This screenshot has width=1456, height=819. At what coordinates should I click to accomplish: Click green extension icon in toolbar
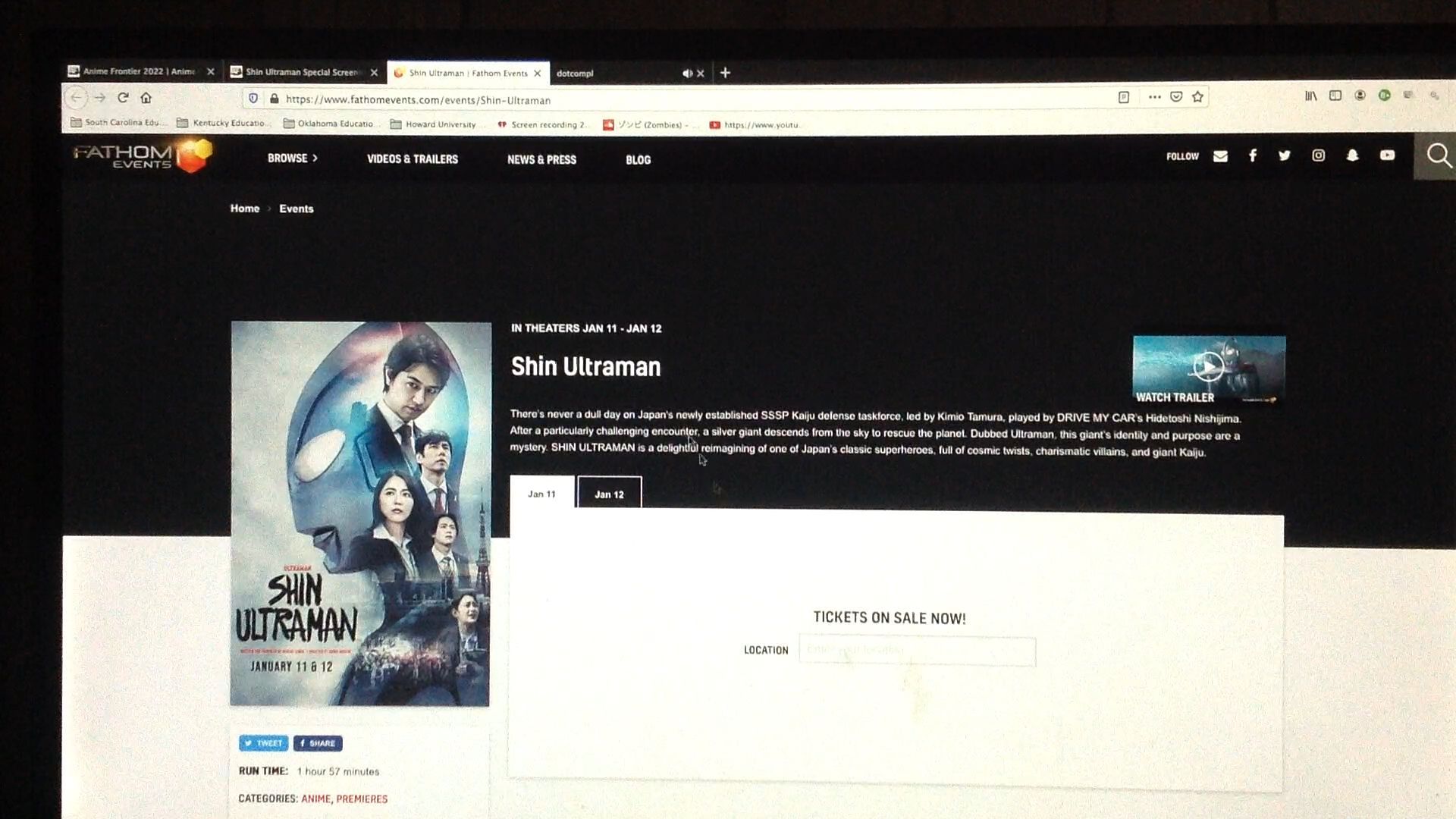1385,96
